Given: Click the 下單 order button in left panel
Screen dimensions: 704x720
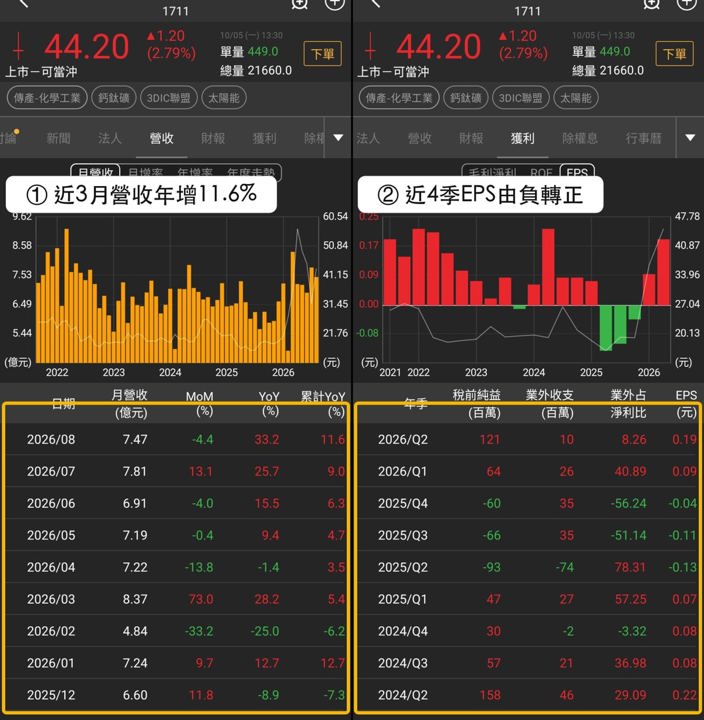Looking at the screenshot, I should 322,54.
